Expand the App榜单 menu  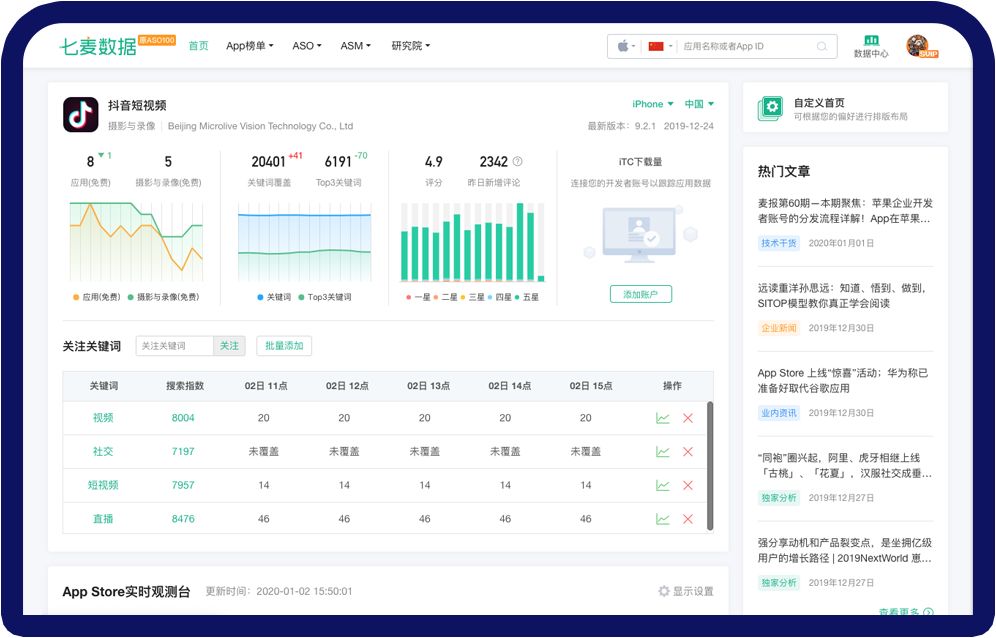250,46
